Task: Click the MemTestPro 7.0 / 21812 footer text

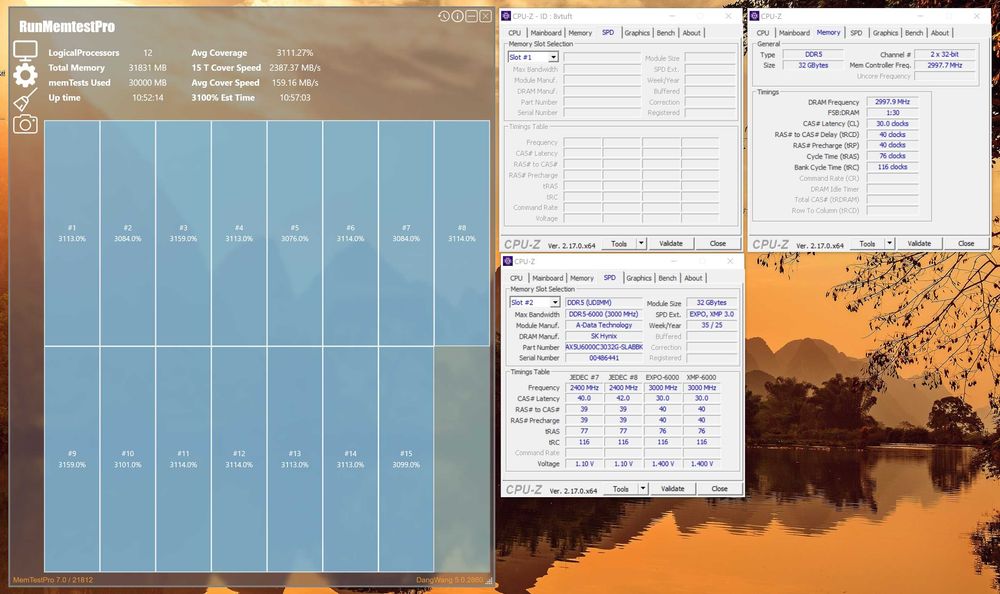Action: pyautogui.click(x=53, y=580)
